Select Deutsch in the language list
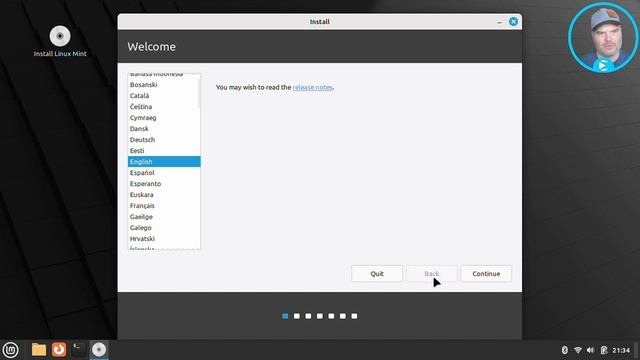 point(164,140)
